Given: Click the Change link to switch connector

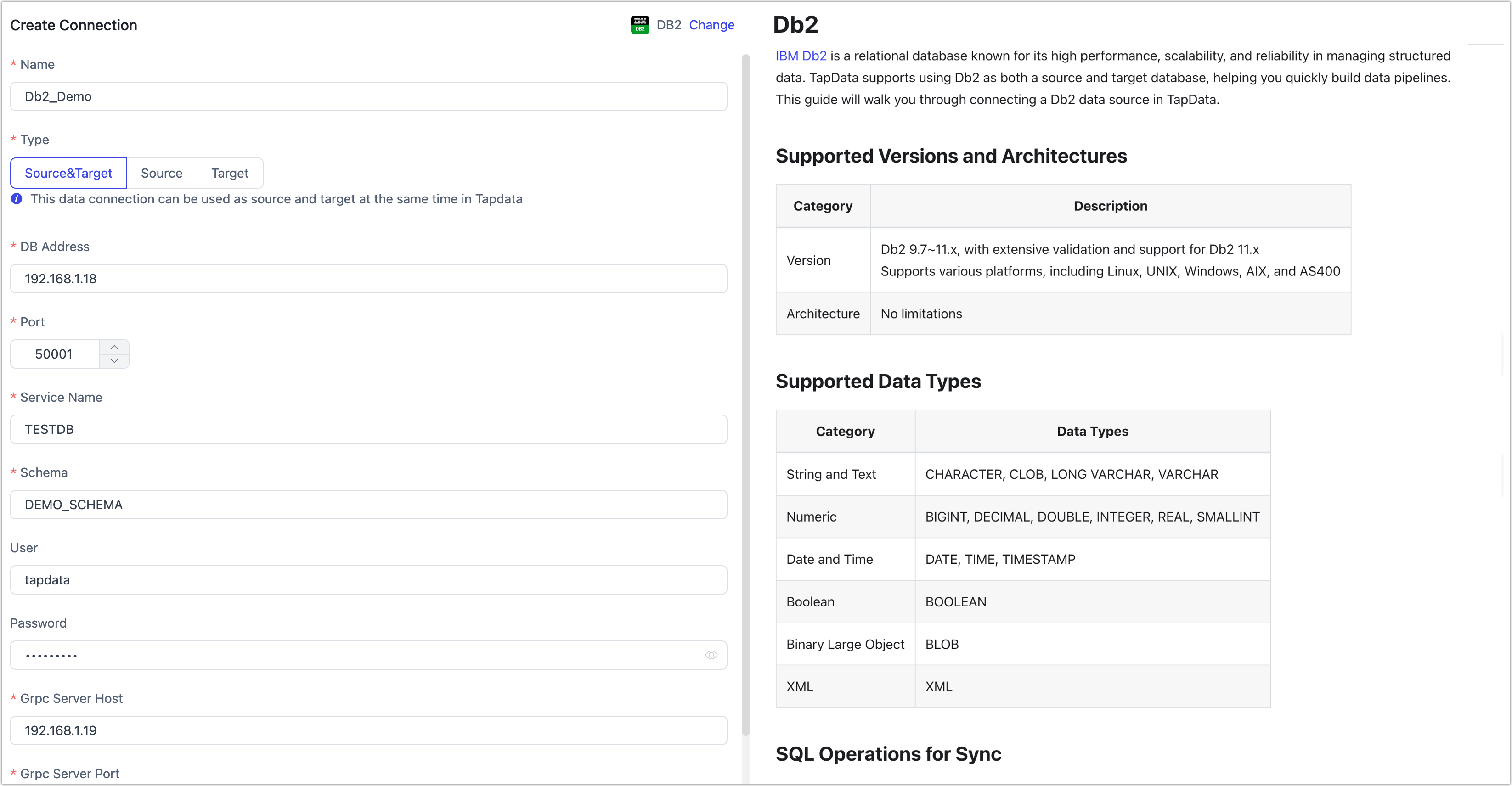Looking at the screenshot, I should pos(711,25).
